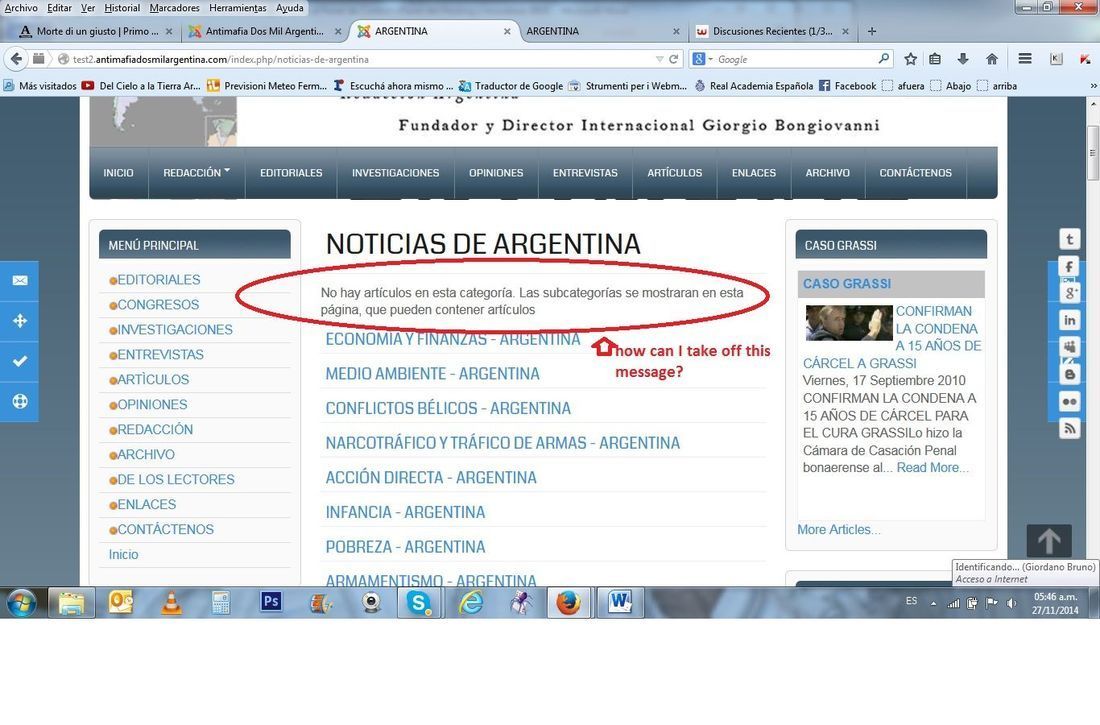
Task: Click More Articles link
Action: 838,530
